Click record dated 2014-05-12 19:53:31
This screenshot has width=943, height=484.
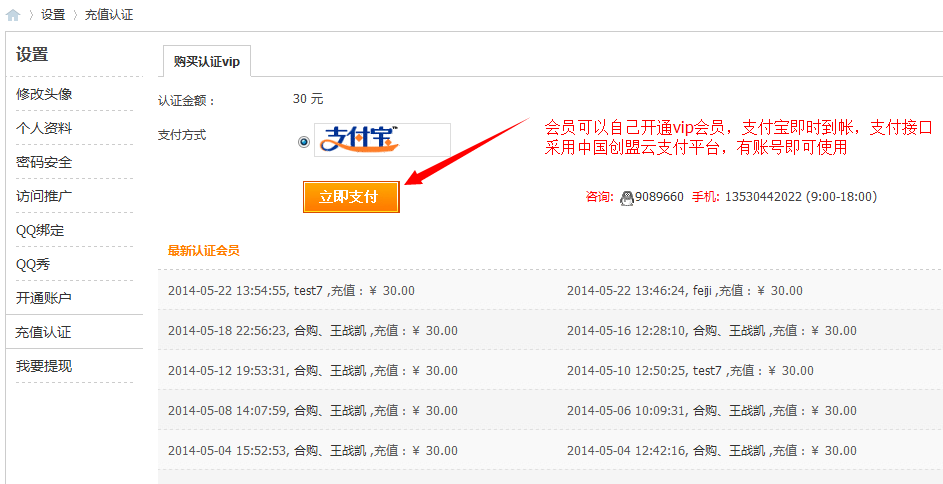pos(313,370)
